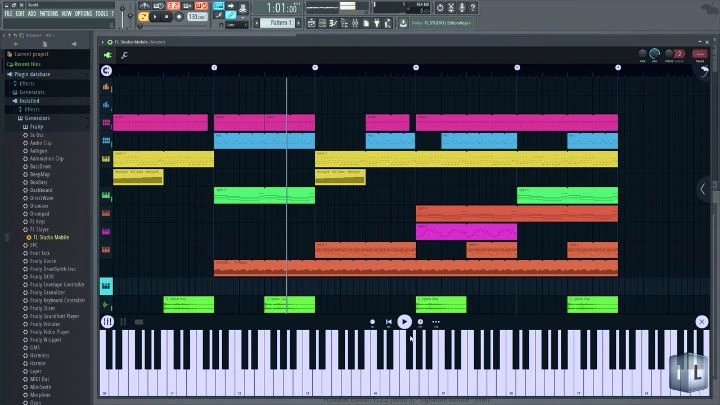Image resolution: width=720 pixels, height=405 pixels.
Task: Click the FL Mobile play button
Action: pyautogui.click(x=404, y=322)
